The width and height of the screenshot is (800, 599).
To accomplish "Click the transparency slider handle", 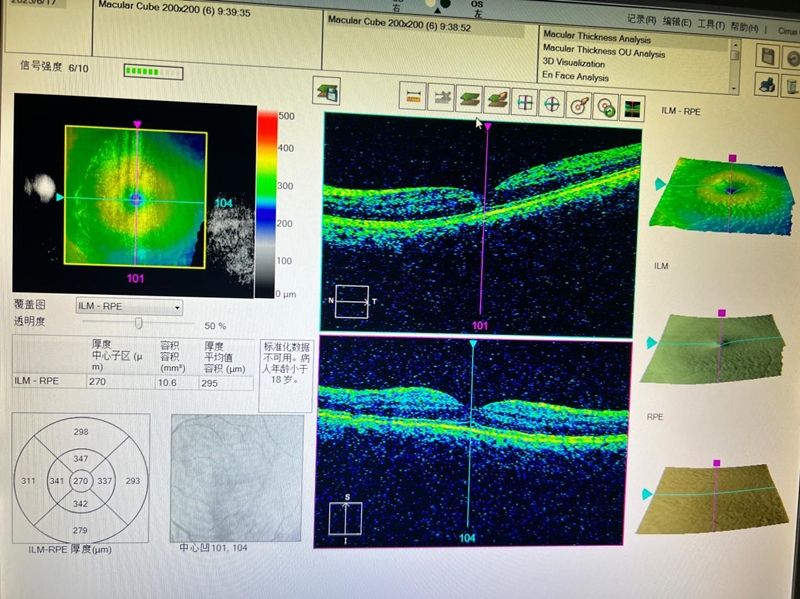I will pyautogui.click(x=138, y=322).
